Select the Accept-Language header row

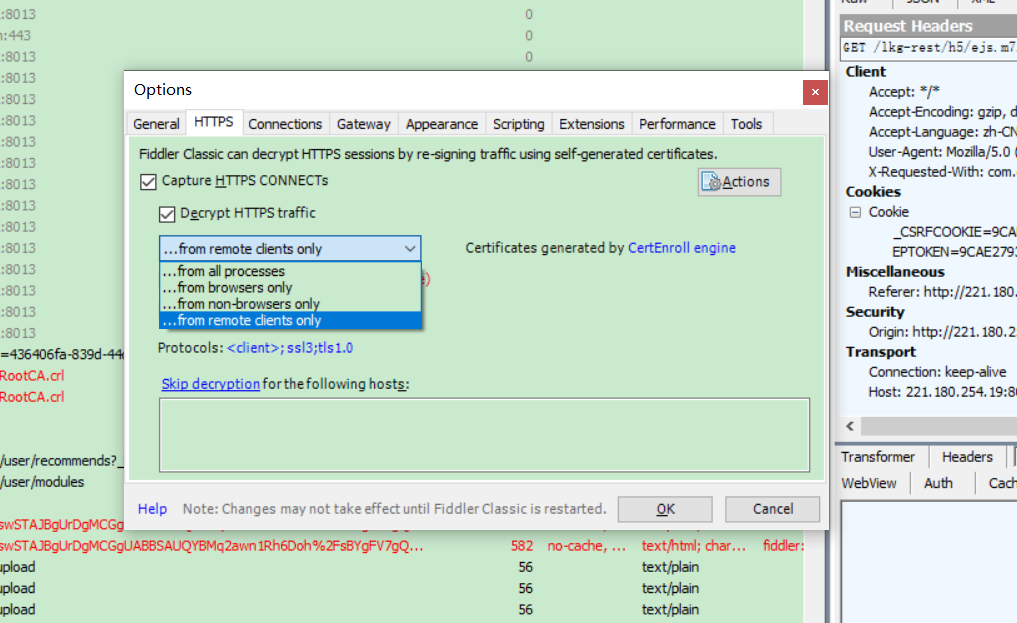click(x=942, y=132)
